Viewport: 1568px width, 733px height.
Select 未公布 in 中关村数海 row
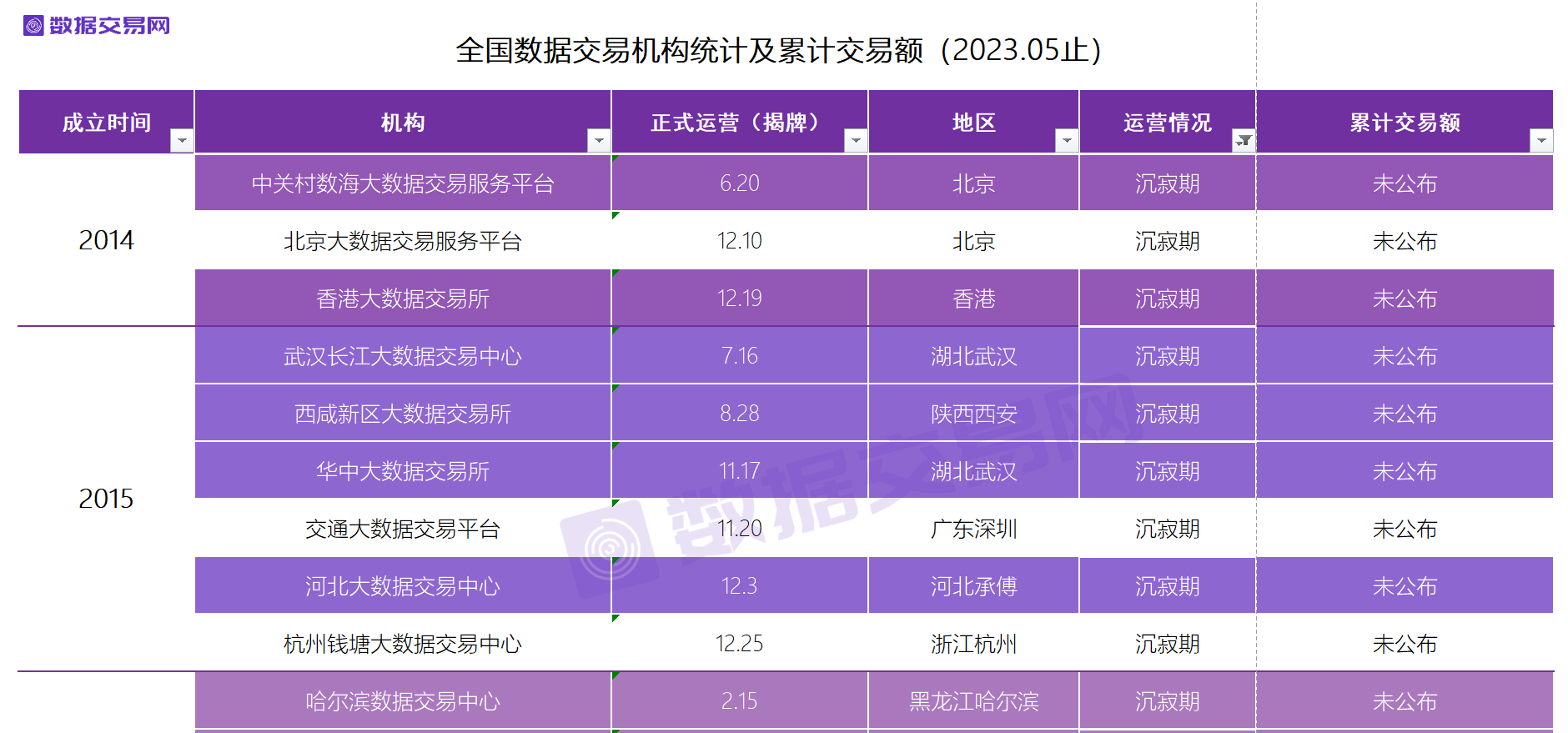tap(1405, 183)
